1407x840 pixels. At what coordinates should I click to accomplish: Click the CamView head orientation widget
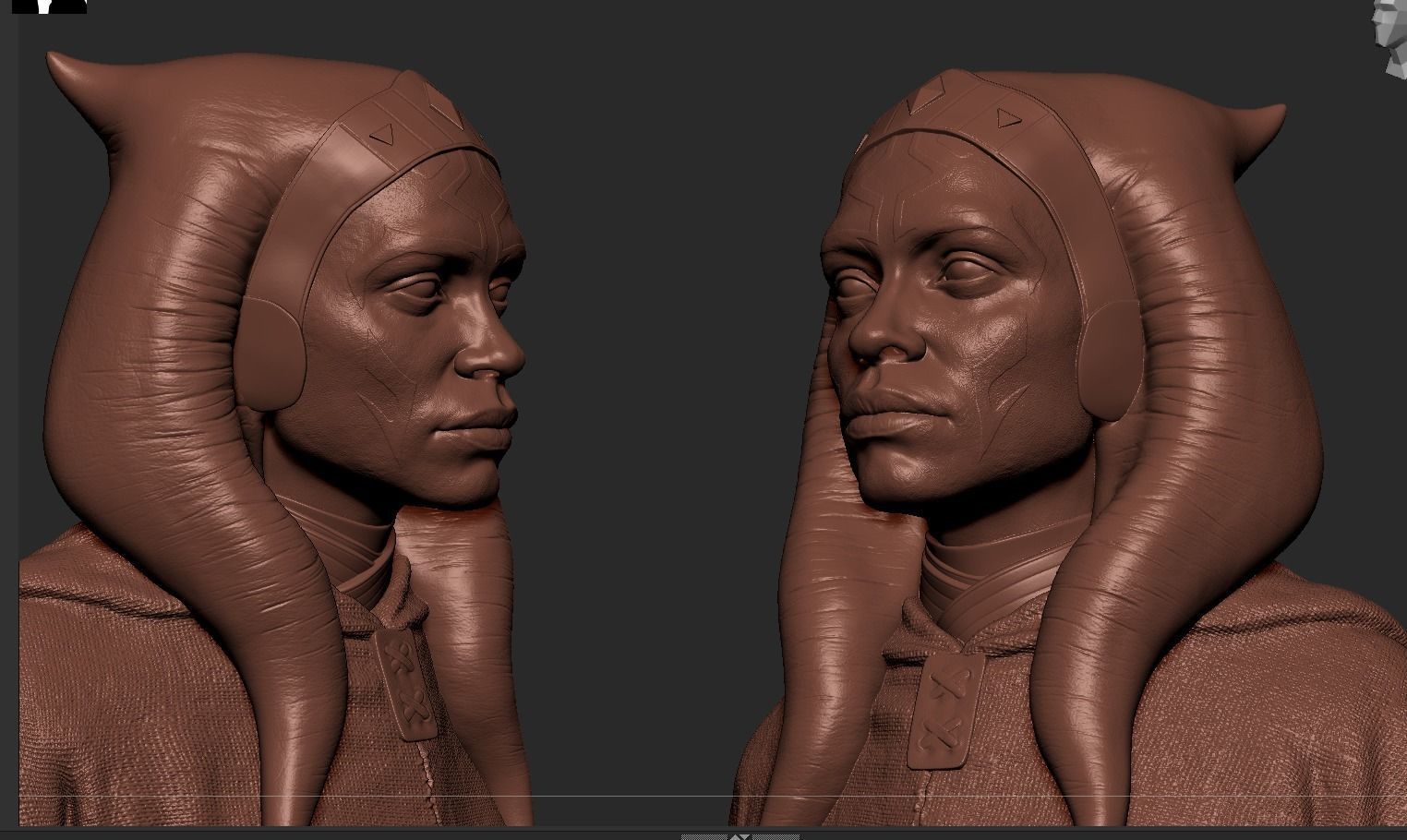1390,35
